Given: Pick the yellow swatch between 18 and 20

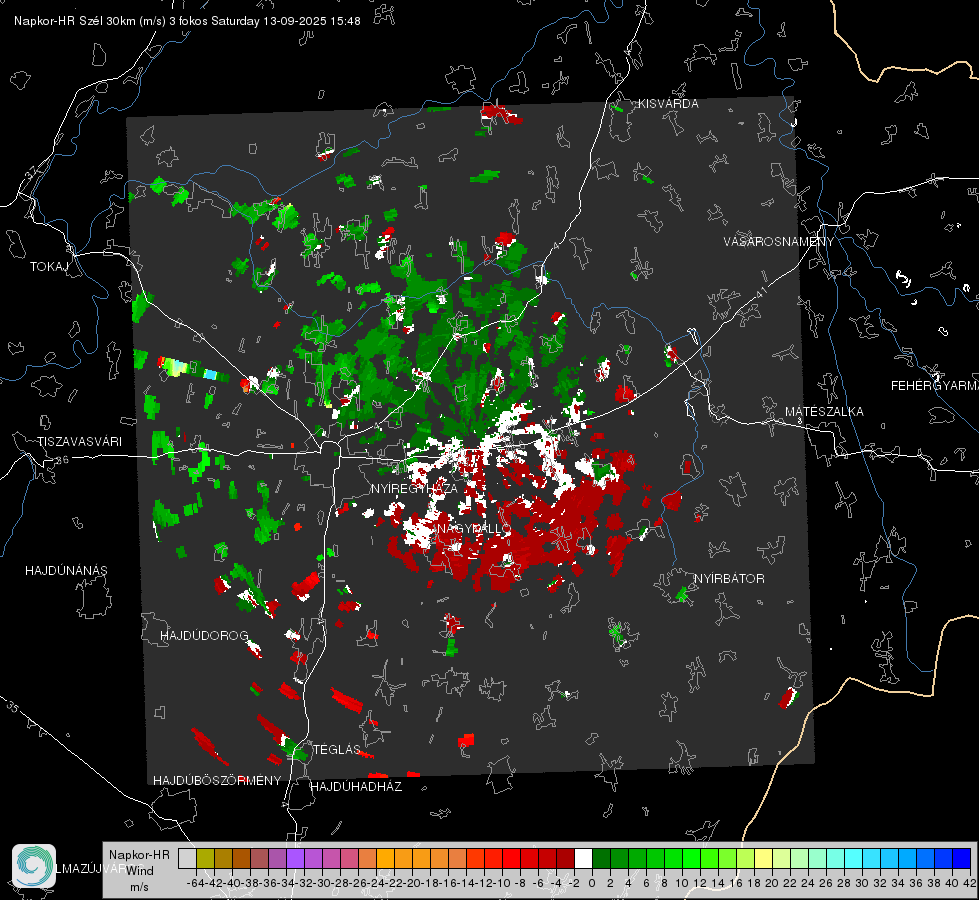Looking at the screenshot, I should [x=764, y=858].
